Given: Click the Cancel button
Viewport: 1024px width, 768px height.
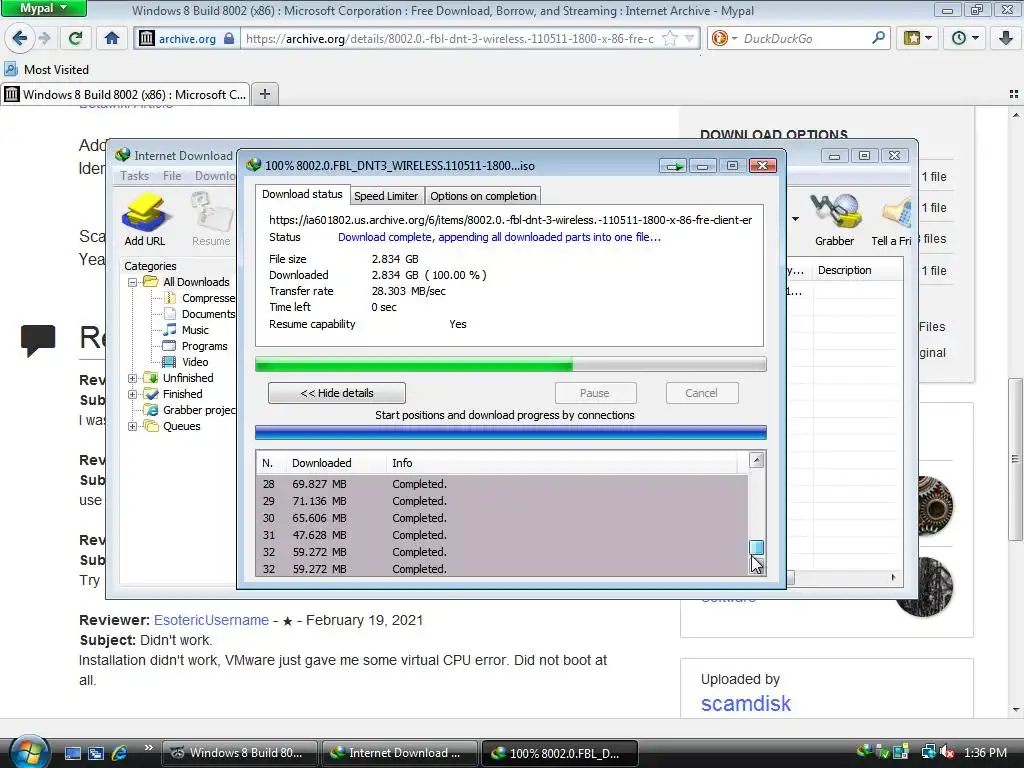Looking at the screenshot, I should pos(701,393).
